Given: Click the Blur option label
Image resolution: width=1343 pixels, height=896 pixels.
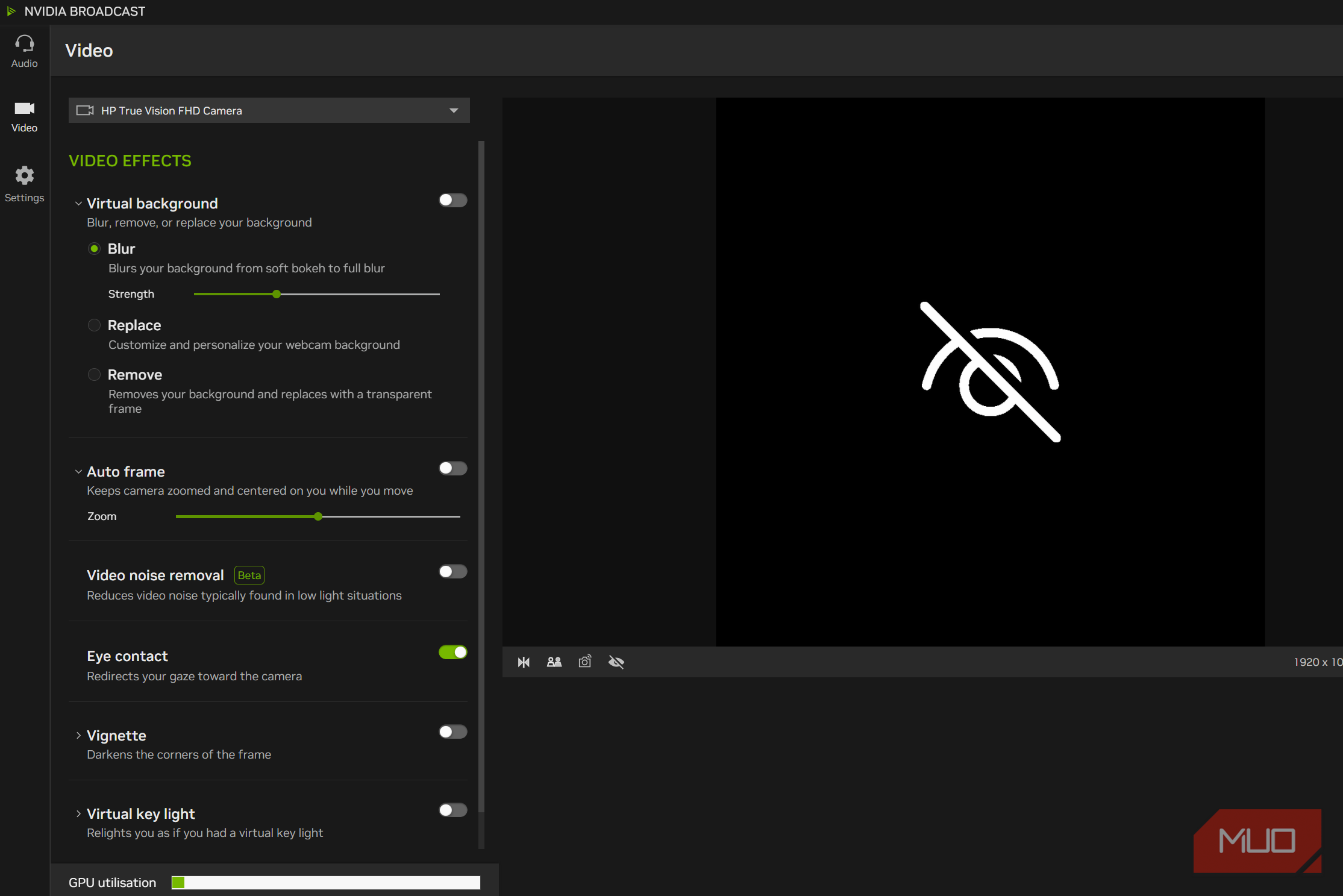Looking at the screenshot, I should pos(121,248).
